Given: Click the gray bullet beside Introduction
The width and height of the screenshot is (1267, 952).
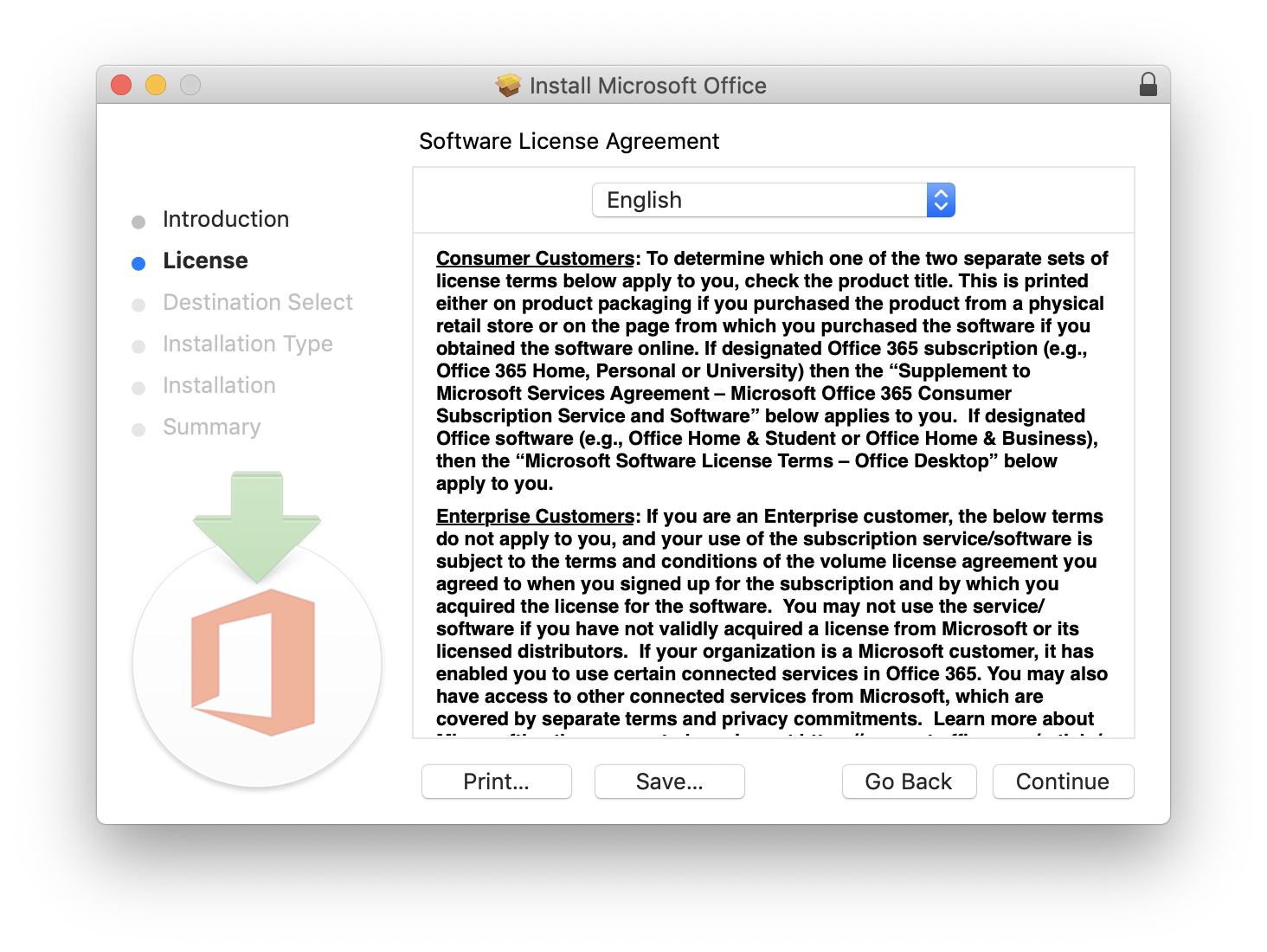Looking at the screenshot, I should [138, 222].
